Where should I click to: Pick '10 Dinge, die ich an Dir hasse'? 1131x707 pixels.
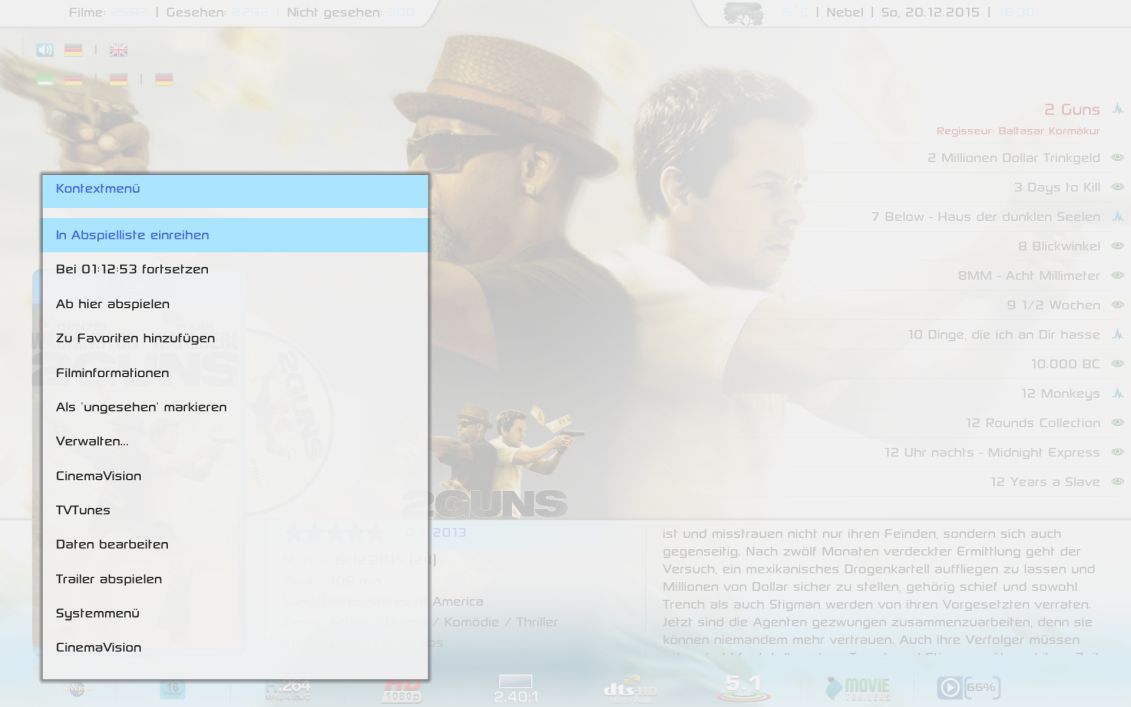[x=1003, y=335]
